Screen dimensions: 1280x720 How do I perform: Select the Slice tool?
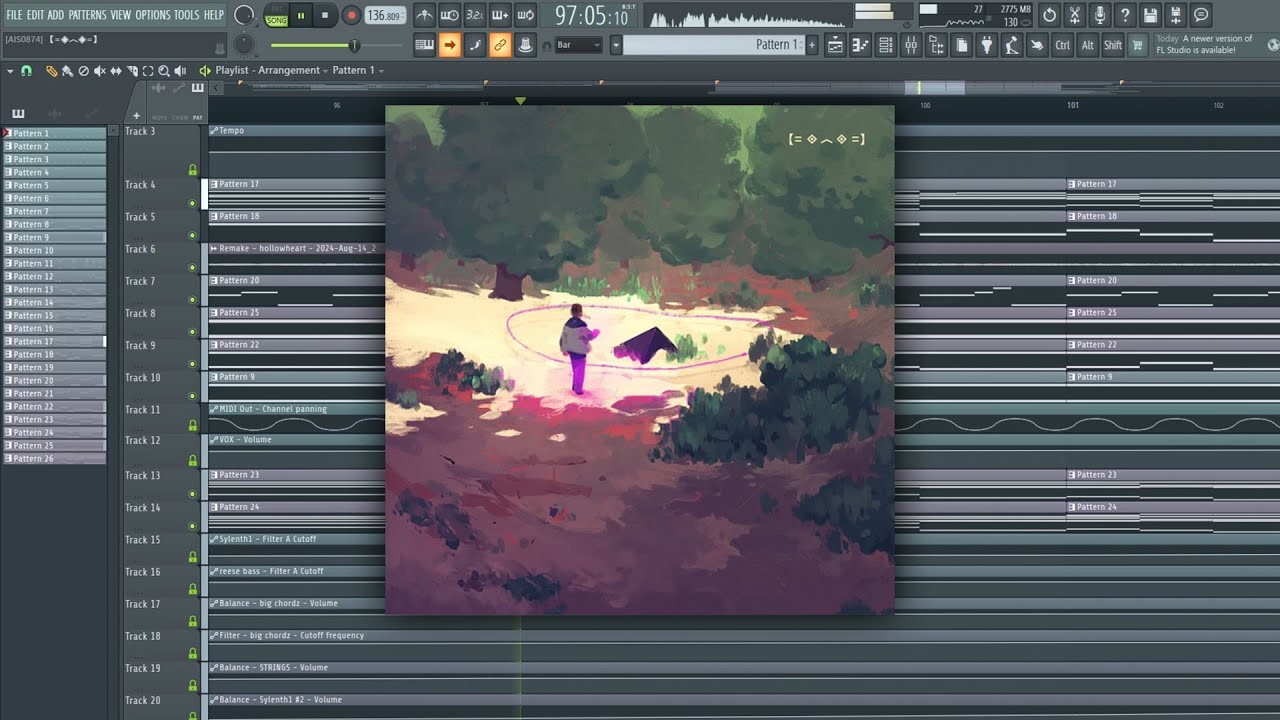pyautogui.click(x=132, y=71)
